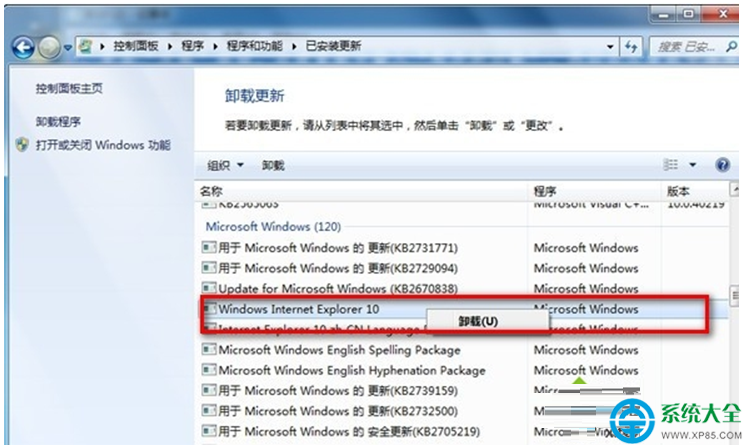Click the refresh button beside address bar
This screenshot has width=744, height=446.
pos(631,46)
